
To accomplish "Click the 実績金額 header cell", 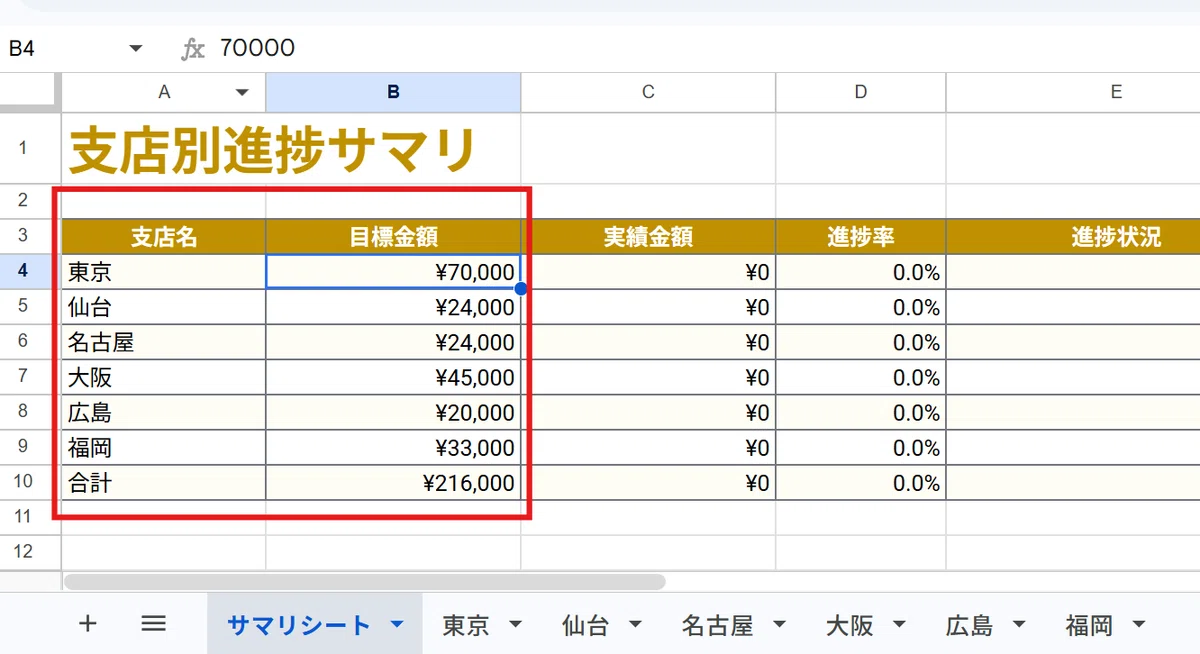I will pos(648,237).
